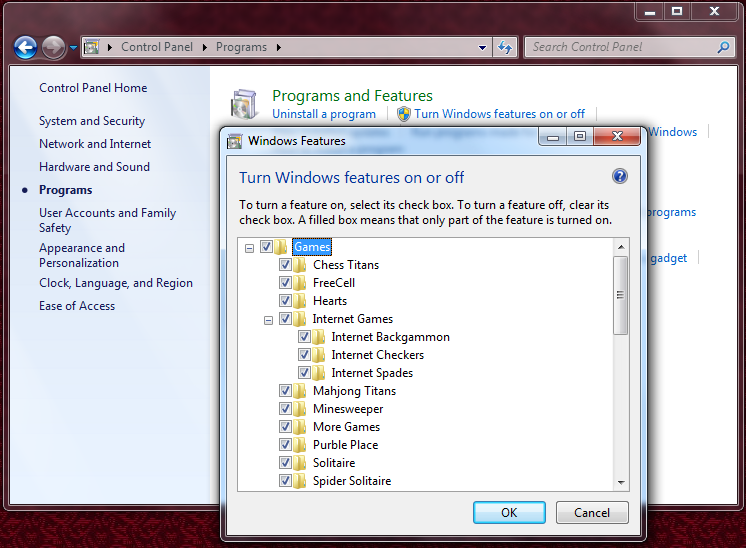The image size is (746, 548).
Task: Click scroll up arrow in features list
Action: pyautogui.click(x=621, y=247)
